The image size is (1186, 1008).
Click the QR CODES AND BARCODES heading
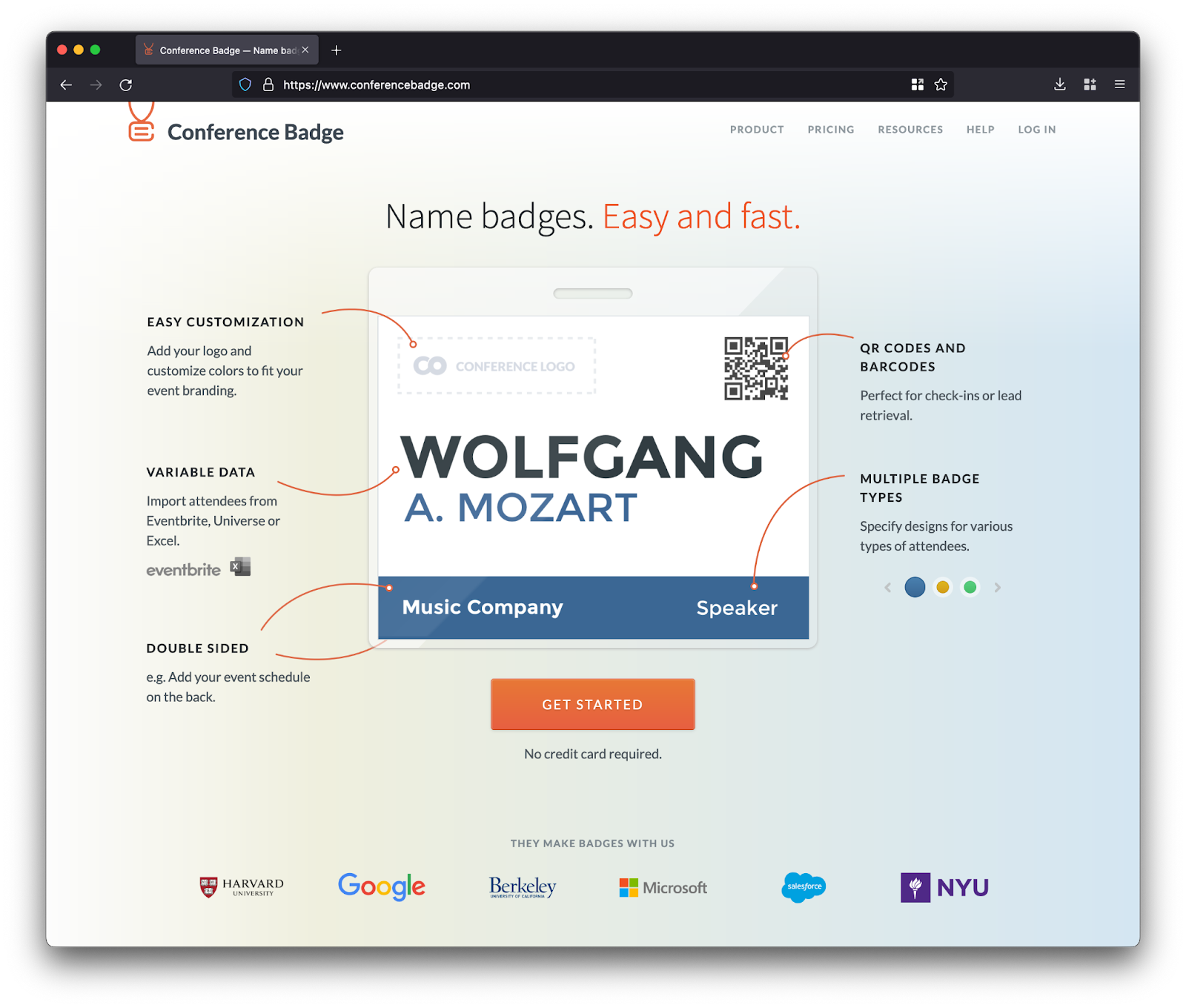pyautogui.click(x=913, y=357)
